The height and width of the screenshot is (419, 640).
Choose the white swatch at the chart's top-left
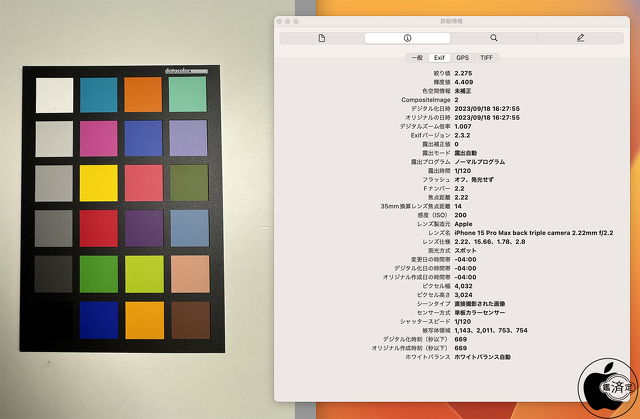point(54,93)
